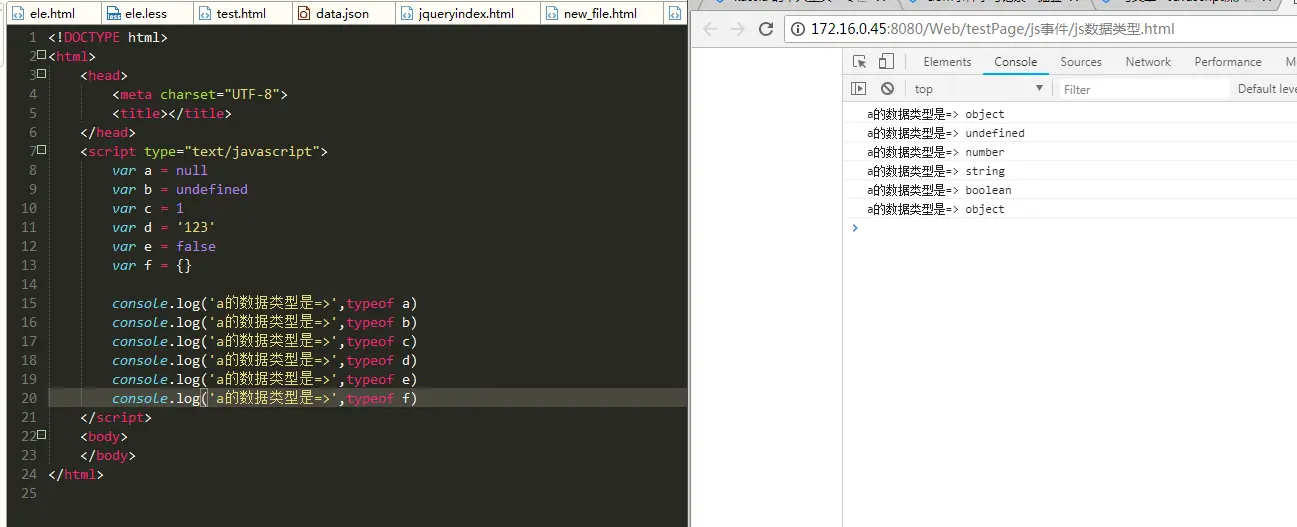Select the DevTools Console tab
This screenshot has width=1297, height=527.
tap(1015, 62)
